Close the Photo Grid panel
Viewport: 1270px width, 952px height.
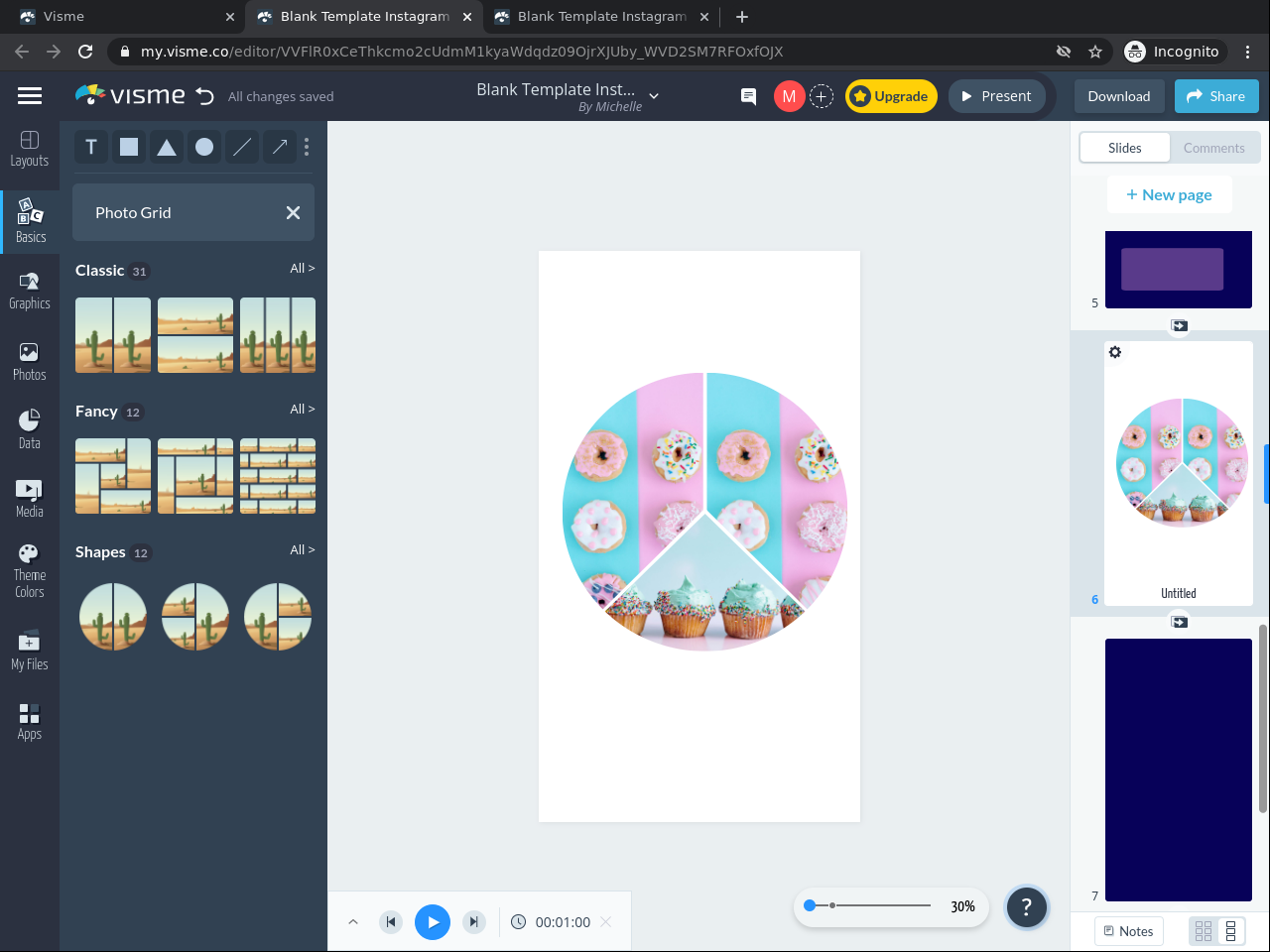[293, 212]
